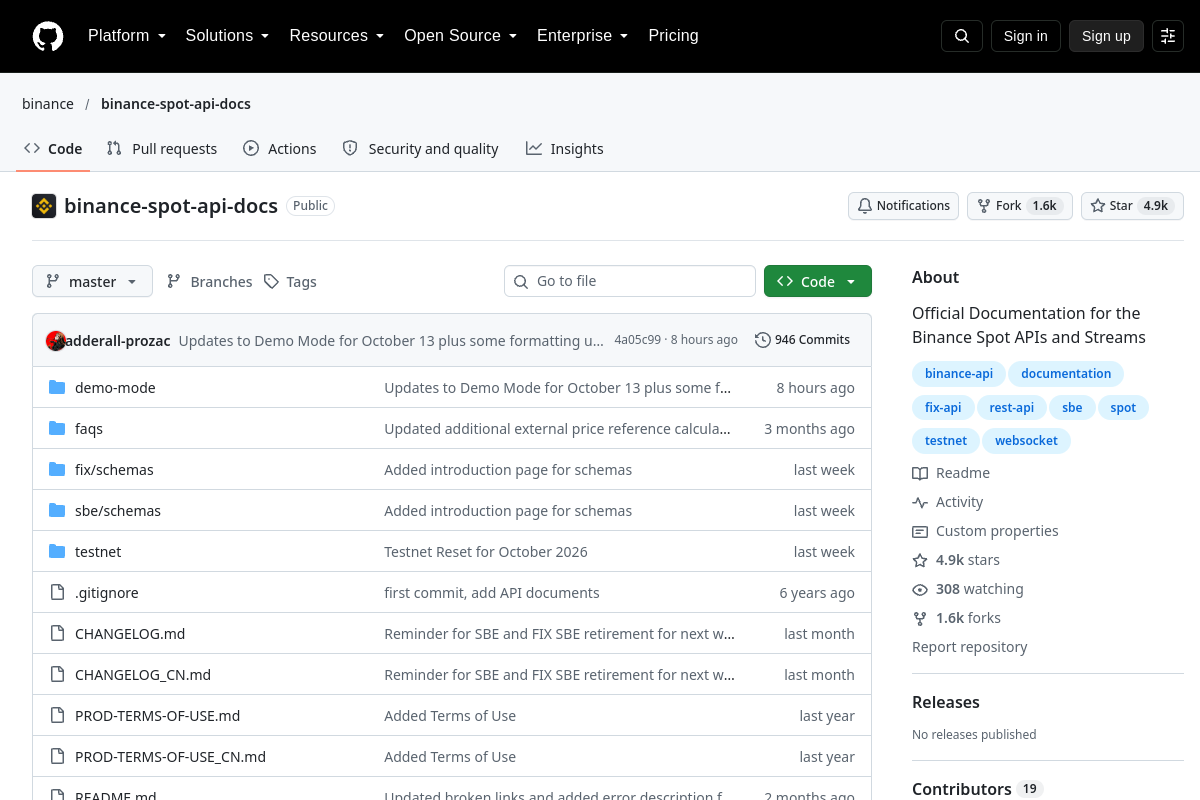Click the Sign in button
Viewport: 1200px width, 800px height.
pyautogui.click(x=1026, y=36)
